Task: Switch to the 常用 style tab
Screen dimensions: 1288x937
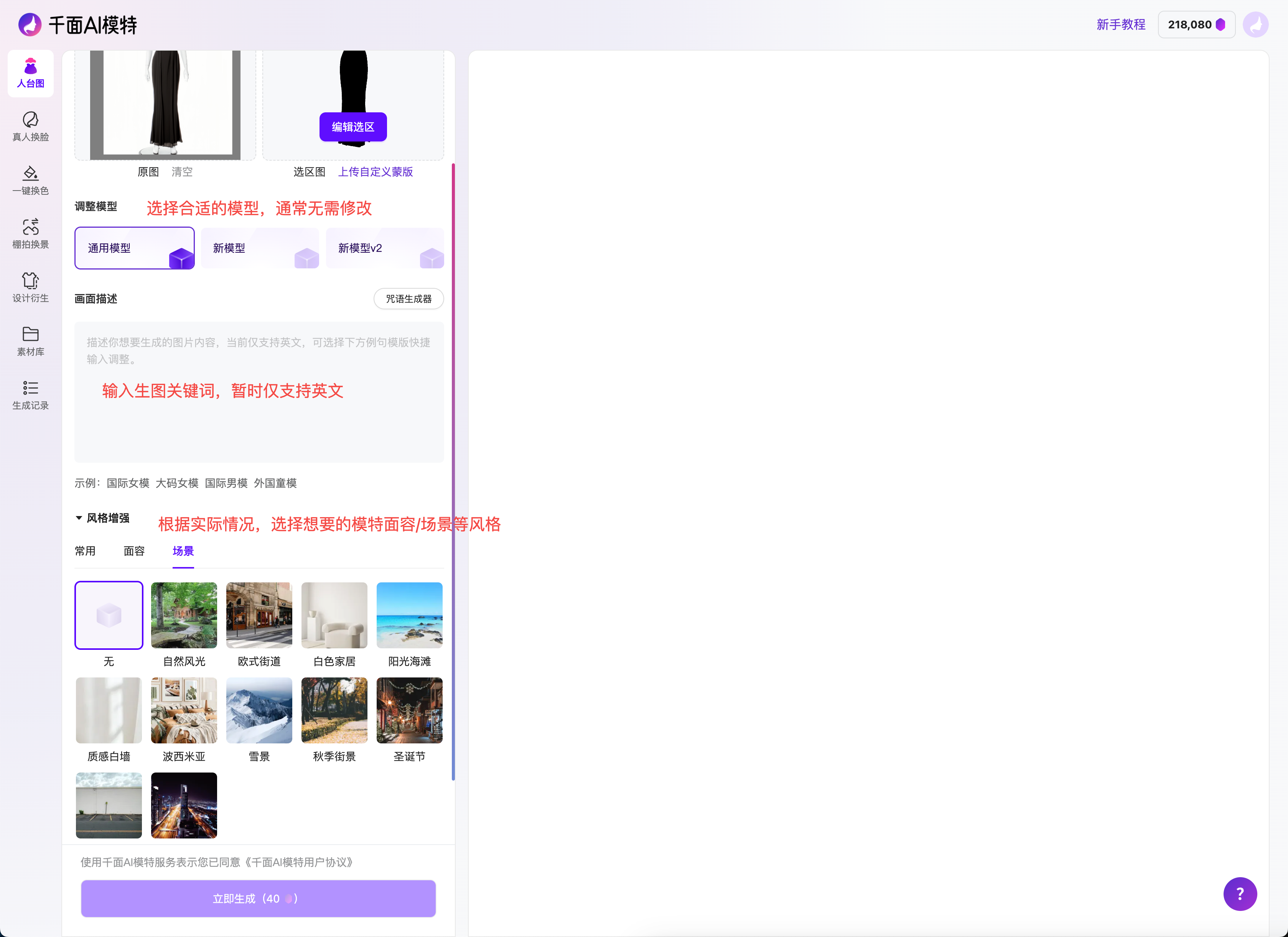Action: pyautogui.click(x=85, y=551)
